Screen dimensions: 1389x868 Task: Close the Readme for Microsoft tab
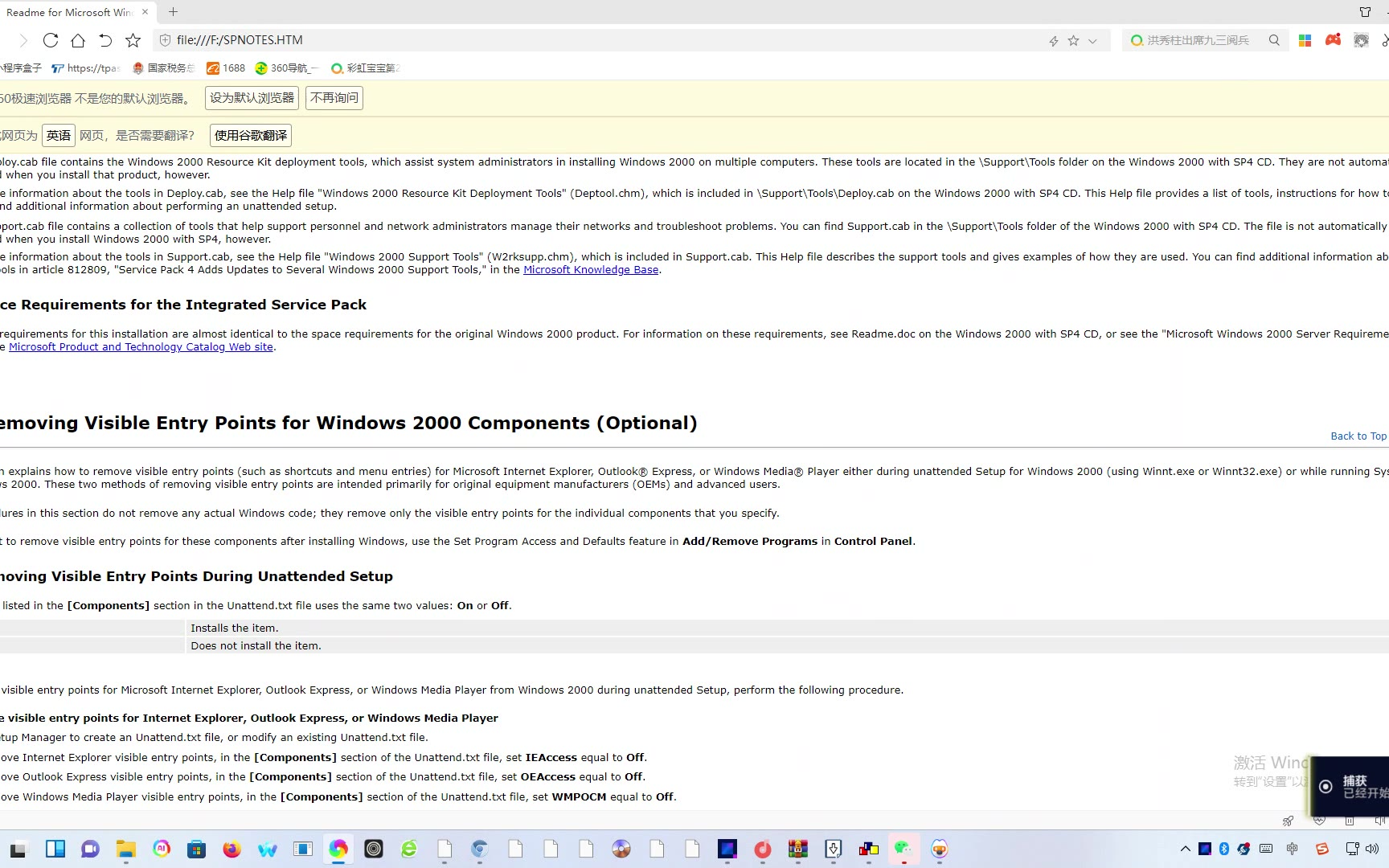(x=145, y=12)
